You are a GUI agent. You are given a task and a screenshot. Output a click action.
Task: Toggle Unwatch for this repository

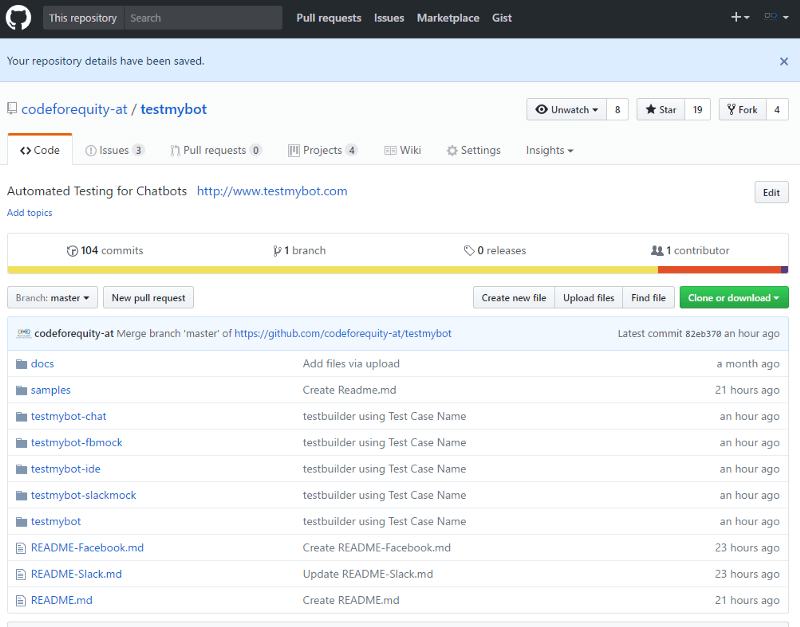pyautogui.click(x=566, y=110)
